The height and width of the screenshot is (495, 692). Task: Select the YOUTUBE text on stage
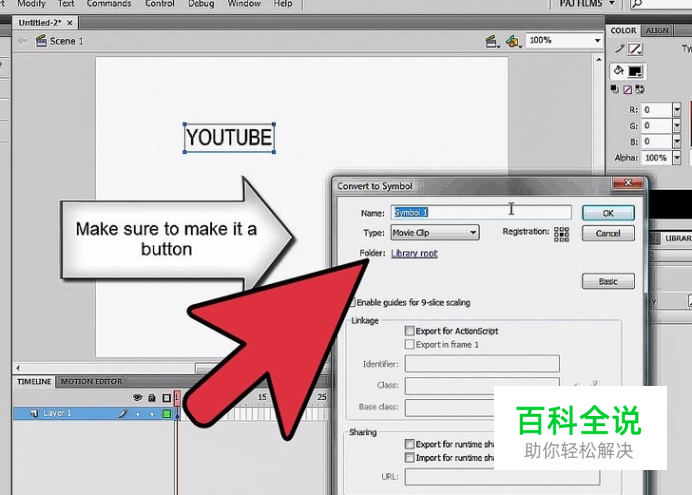[229, 138]
